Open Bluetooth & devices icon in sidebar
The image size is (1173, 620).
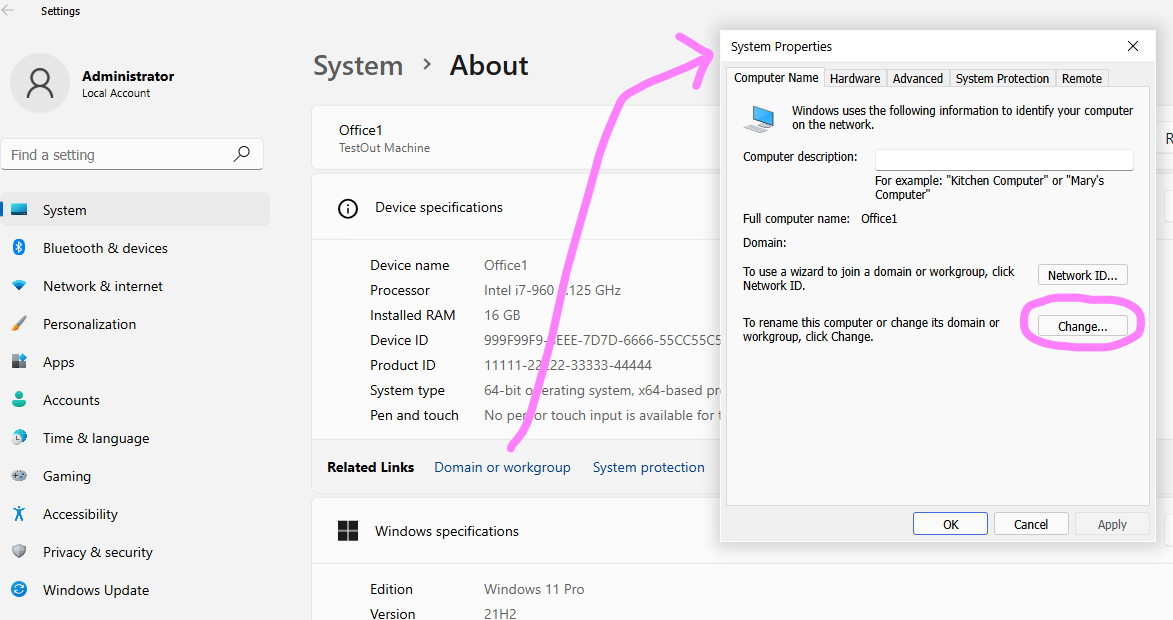[19, 248]
